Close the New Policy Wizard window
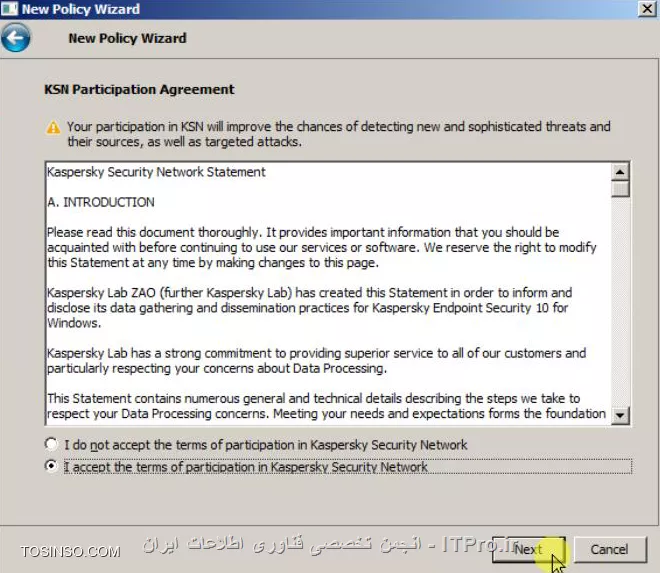660x573 pixels. pos(647,9)
